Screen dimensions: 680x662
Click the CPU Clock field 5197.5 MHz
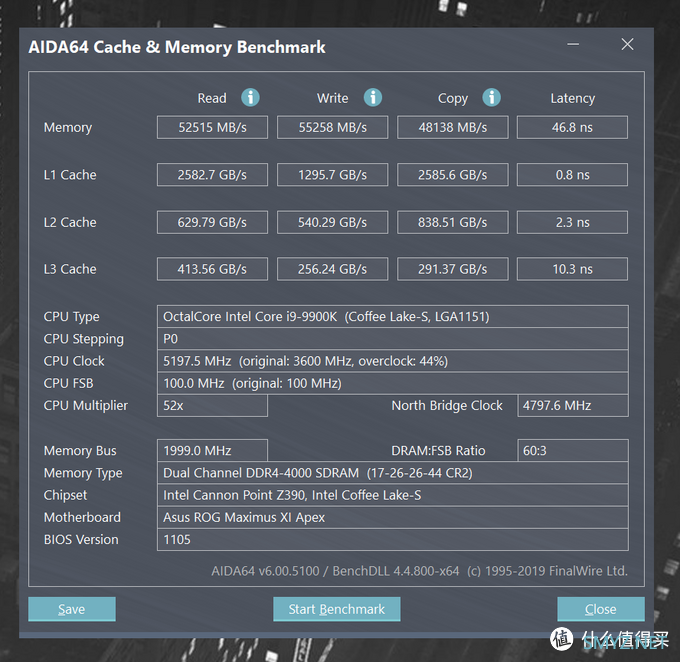pos(393,361)
